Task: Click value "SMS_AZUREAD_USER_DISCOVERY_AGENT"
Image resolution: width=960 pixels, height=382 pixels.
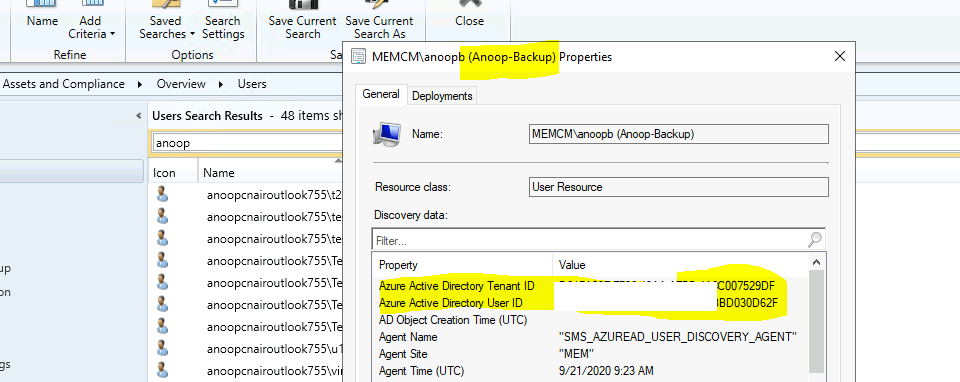Action: click(678, 337)
